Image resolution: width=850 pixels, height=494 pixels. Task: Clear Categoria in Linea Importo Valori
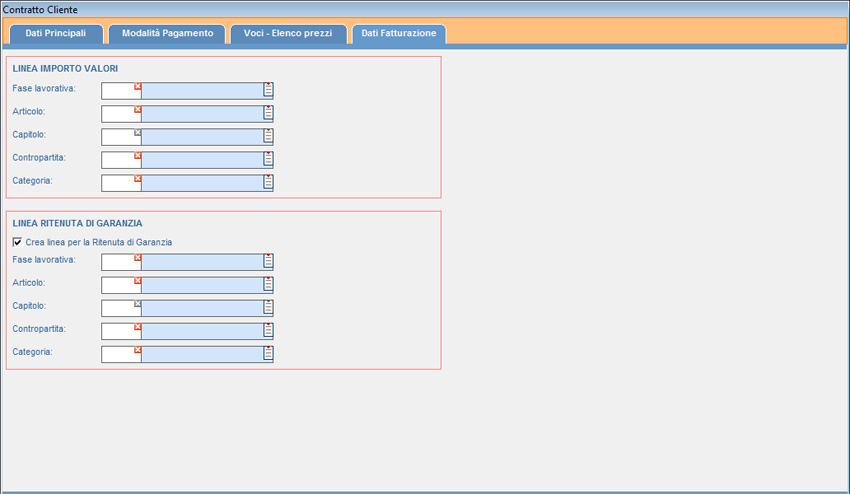click(138, 179)
